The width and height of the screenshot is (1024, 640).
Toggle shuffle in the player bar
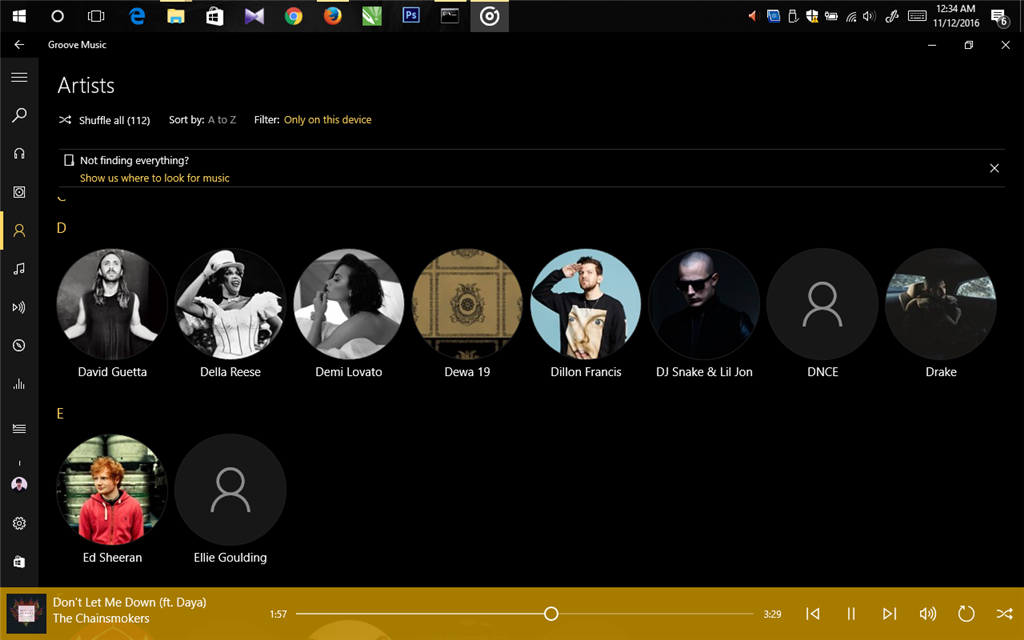1004,613
